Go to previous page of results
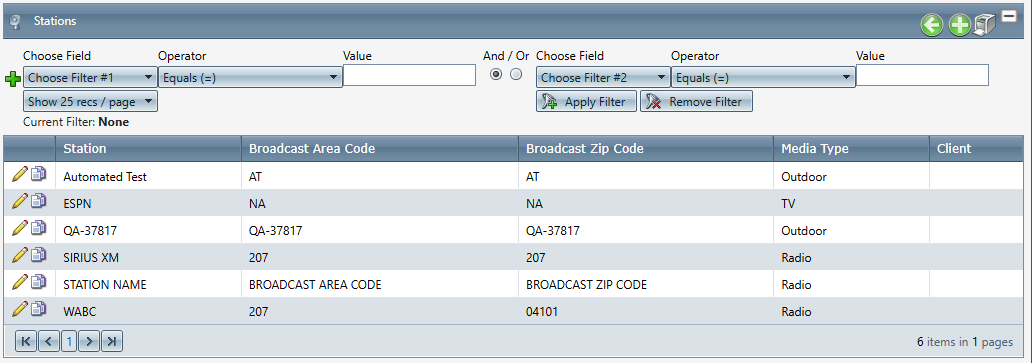1032x363 pixels. [48, 341]
